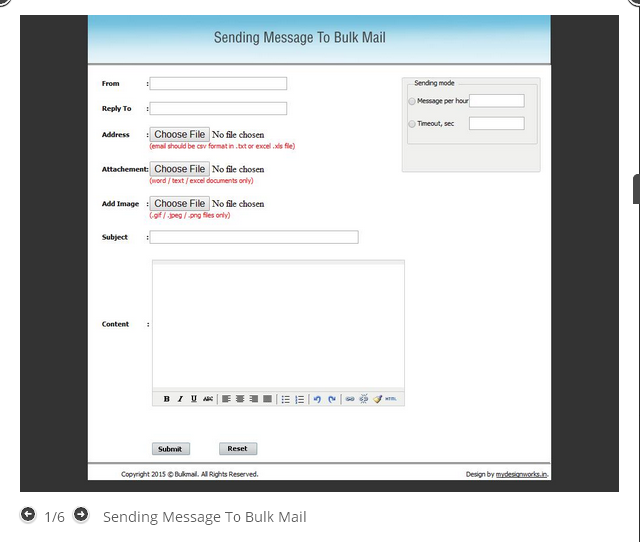The width and height of the screenshot is (640, 542).
Task: Go to the previous slide arrow
Action: [x=28, y=514]
